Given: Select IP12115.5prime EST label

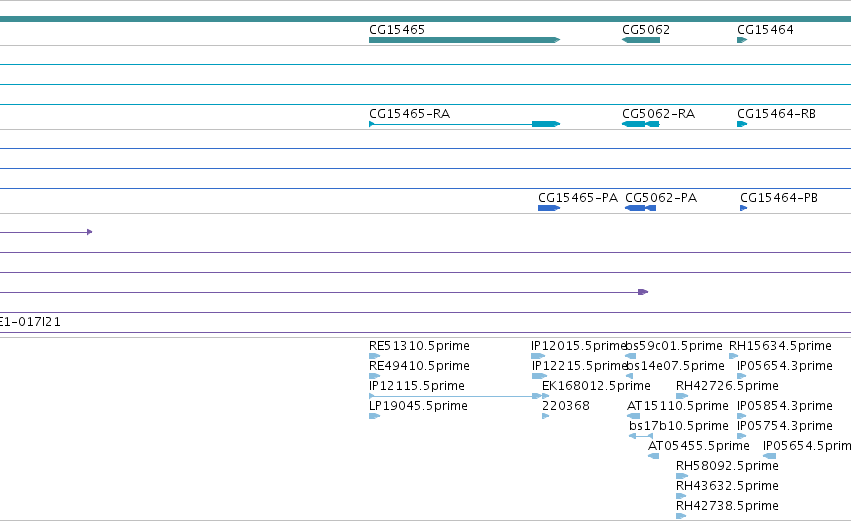Looking at the screenshot, I should pyautogui.click(x=416, y=386).
